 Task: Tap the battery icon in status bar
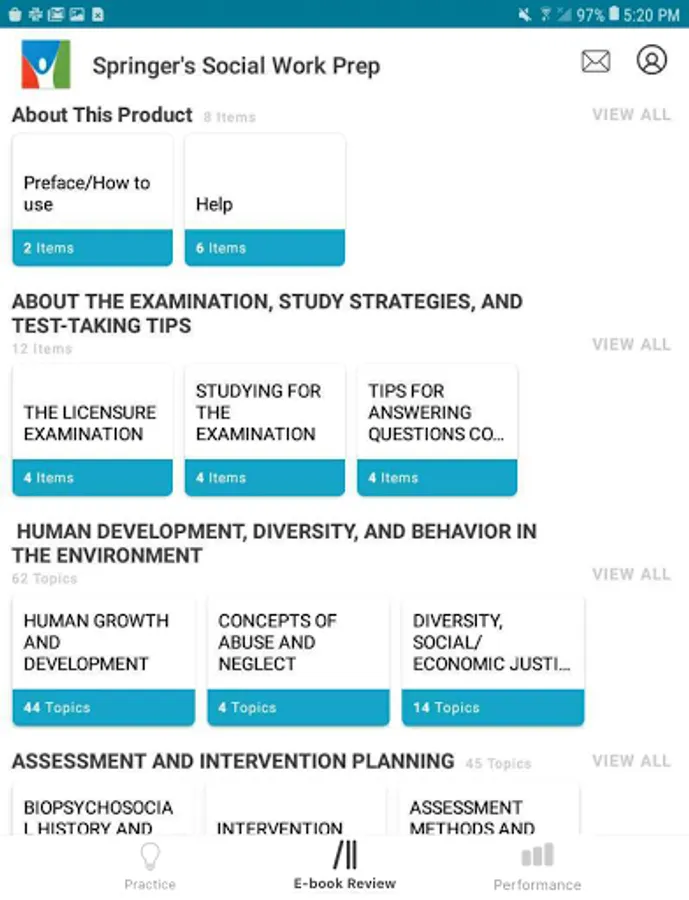click(x=613, y=14)
